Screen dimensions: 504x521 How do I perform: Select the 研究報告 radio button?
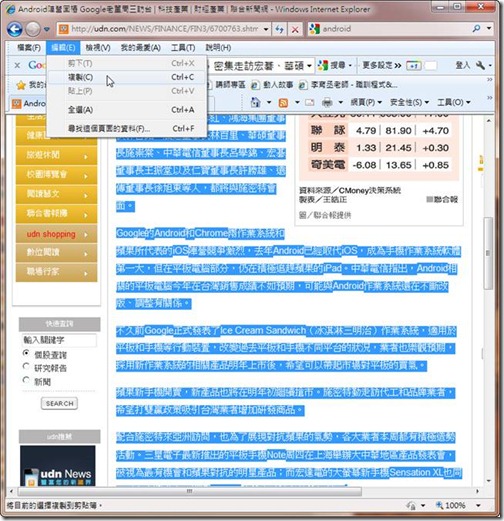(26, 366)
